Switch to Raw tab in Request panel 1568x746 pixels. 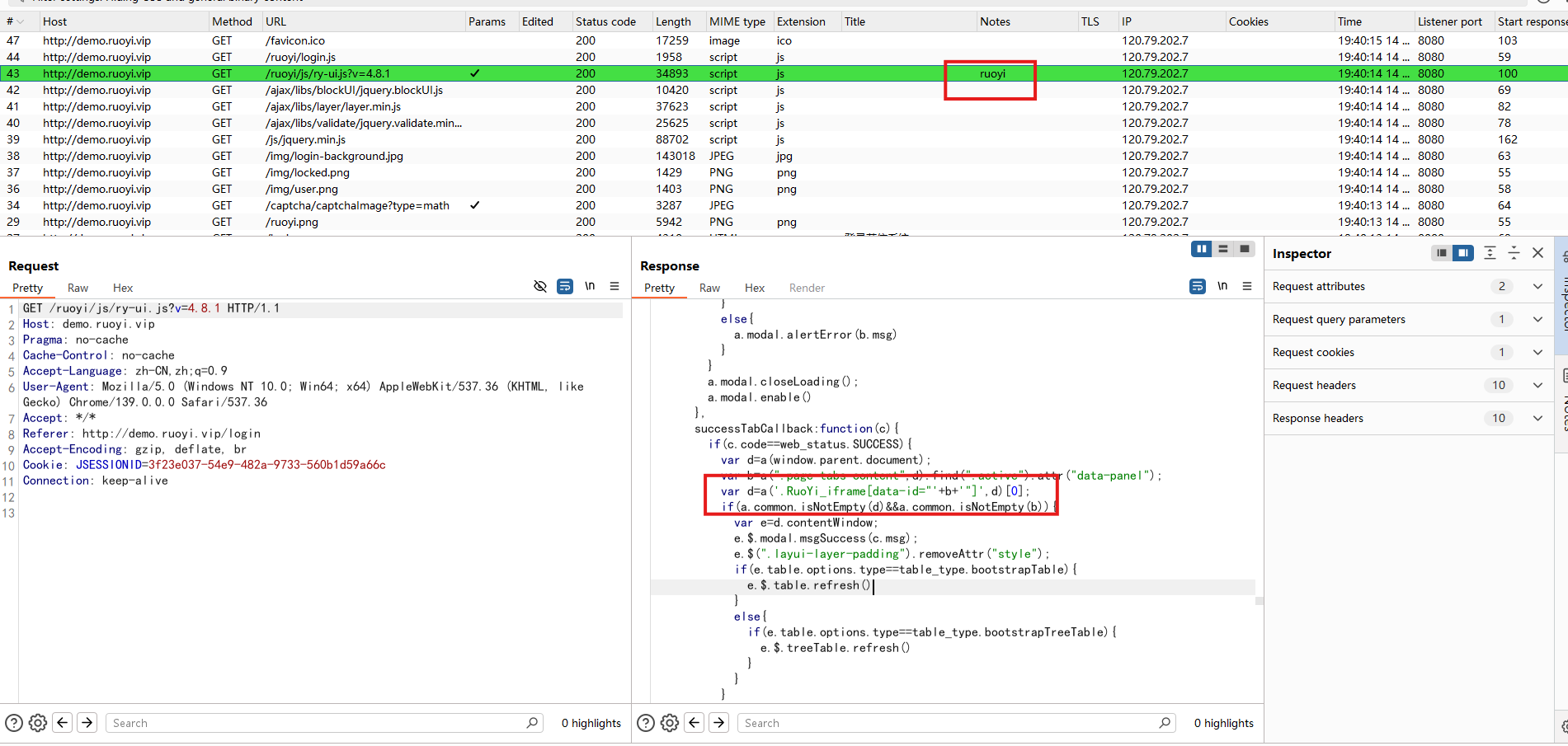(x=78, y=288)
